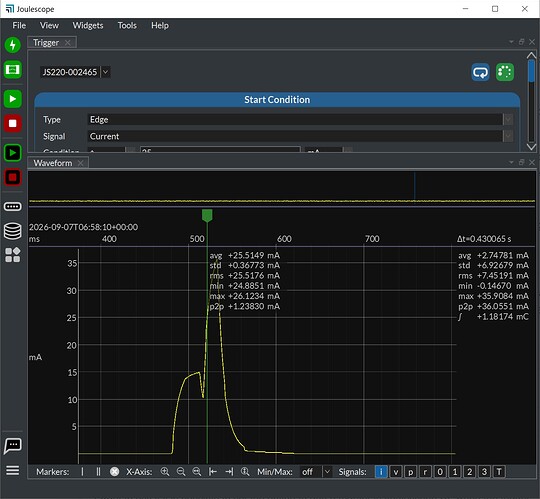Click the Δt=0.430065 s readout
This screenshot has height=499, width=540.
(x=484, y=239)
